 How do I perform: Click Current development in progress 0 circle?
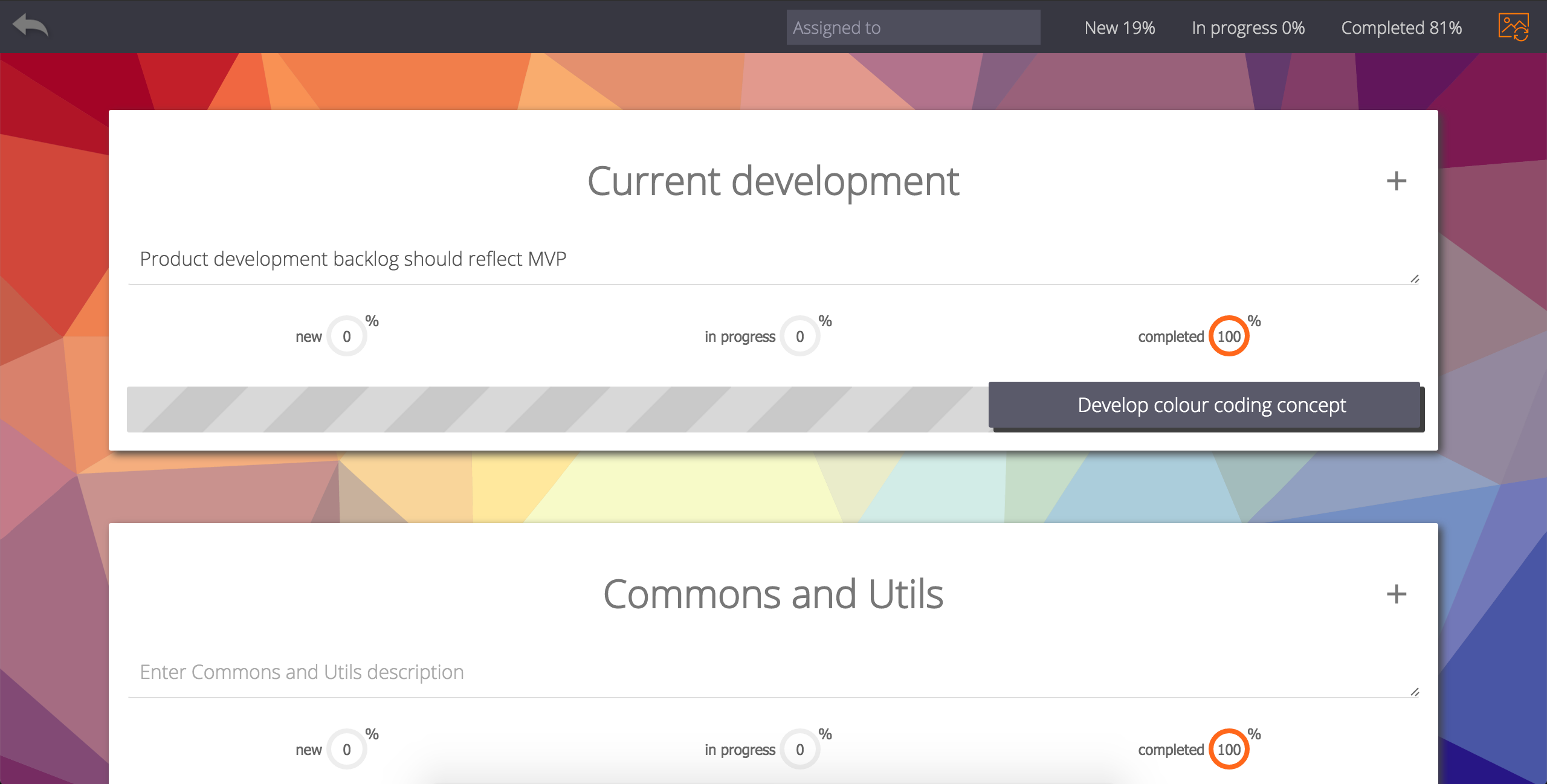click(799, 336)
